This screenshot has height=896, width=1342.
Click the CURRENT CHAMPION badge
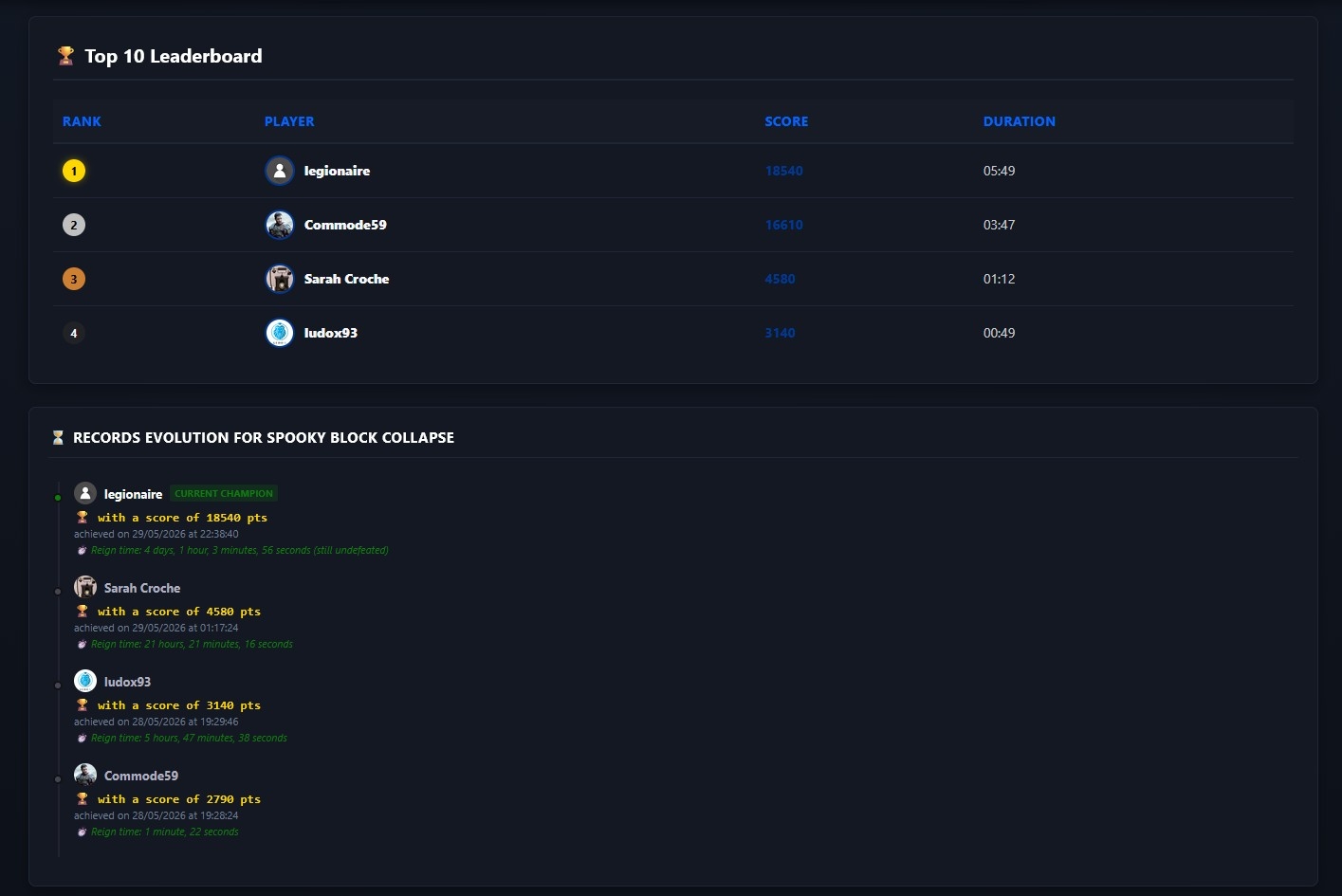(224, 494)
